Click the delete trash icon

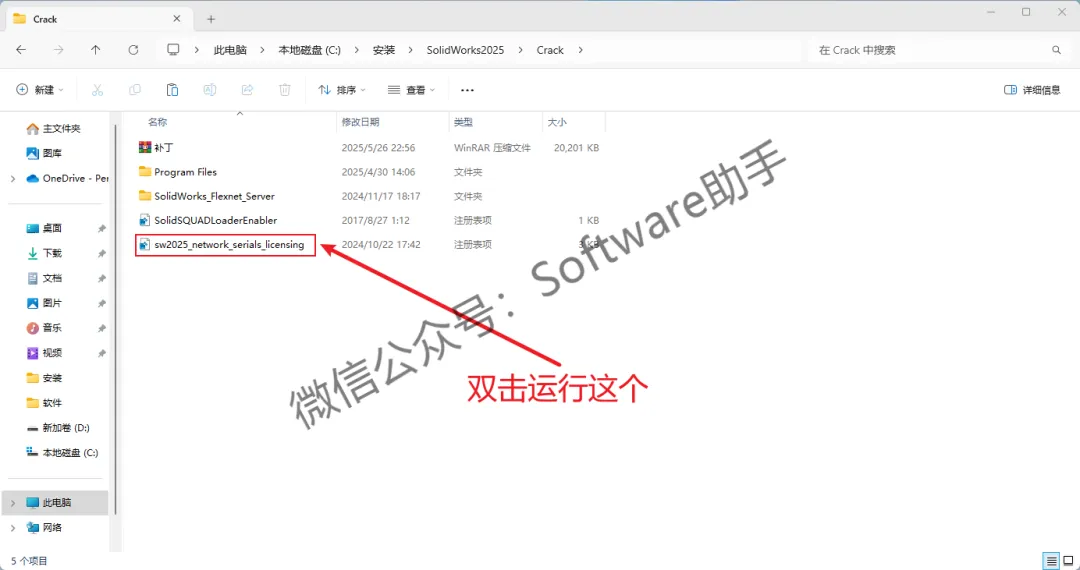tap(284, 89)
